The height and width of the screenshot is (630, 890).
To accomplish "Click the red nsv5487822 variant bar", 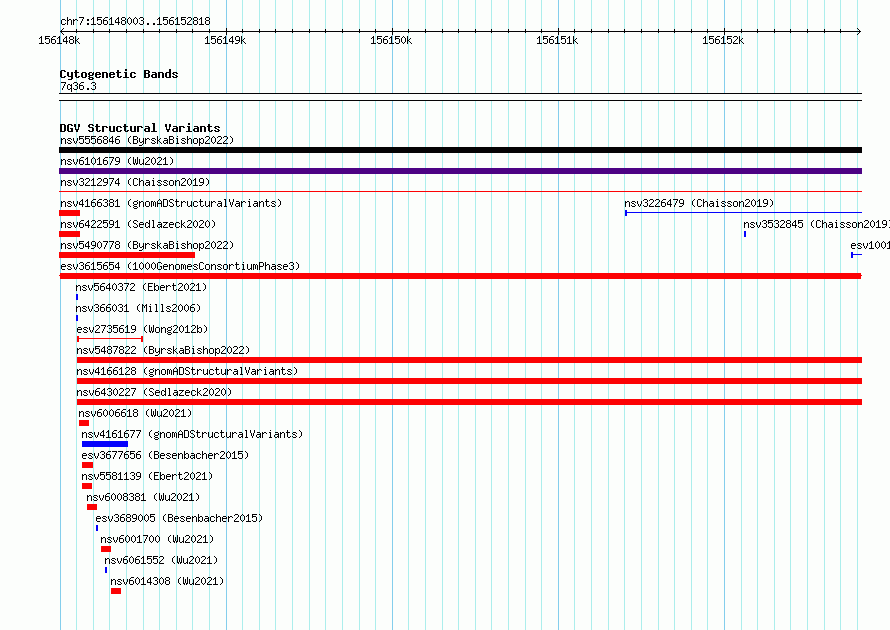I will pyautogui.click(x=469, y=360).
